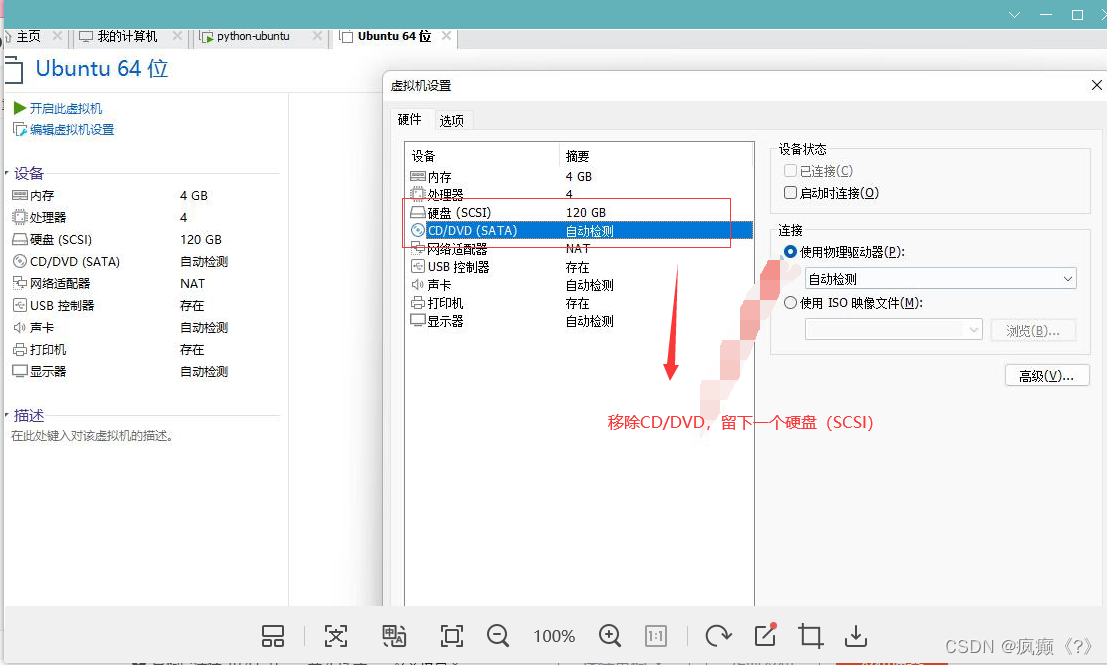Viewport: 1107px width, 665px height.
Task: Select 内存 row in settings device list
Action: point(579,176)
